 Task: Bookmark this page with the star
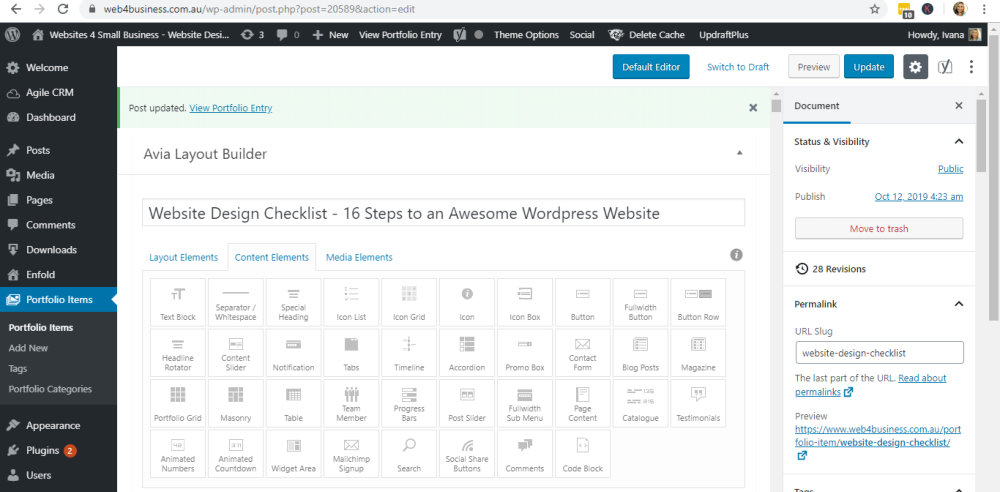point(874,9)
